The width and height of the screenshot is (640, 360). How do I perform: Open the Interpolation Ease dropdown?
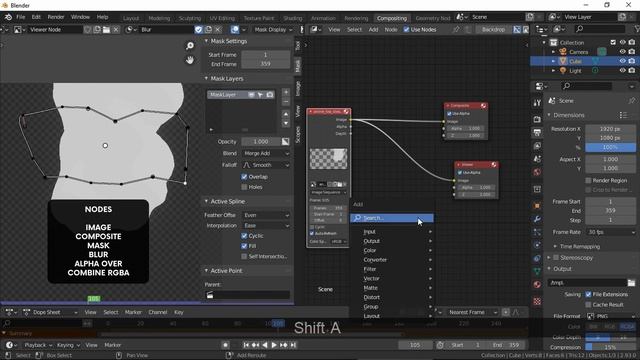[x=266, y=225]
